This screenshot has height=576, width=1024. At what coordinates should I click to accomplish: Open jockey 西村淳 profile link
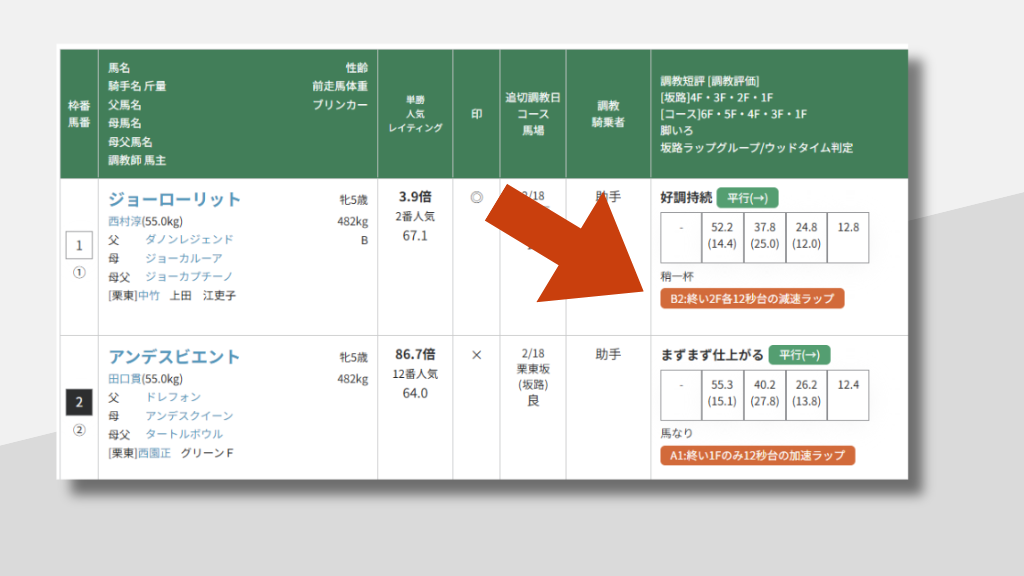tap(126, 221)
